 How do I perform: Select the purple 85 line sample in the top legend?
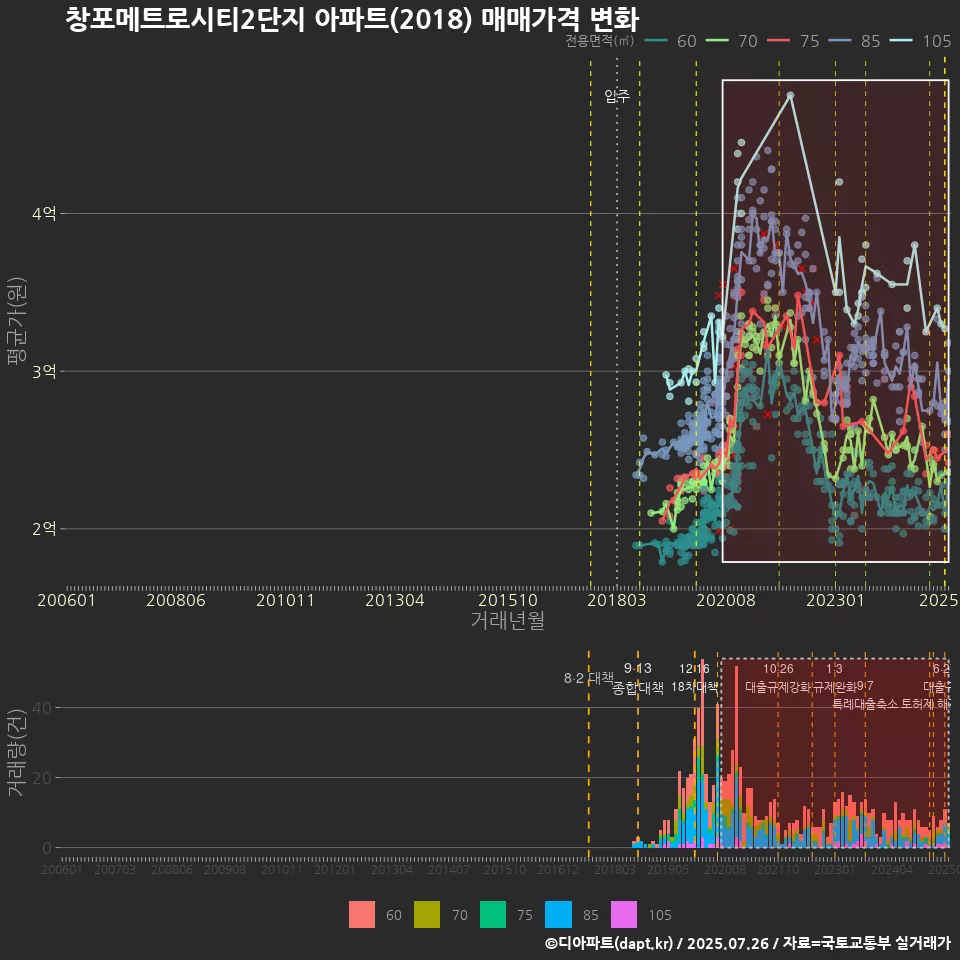pos(839,41)
